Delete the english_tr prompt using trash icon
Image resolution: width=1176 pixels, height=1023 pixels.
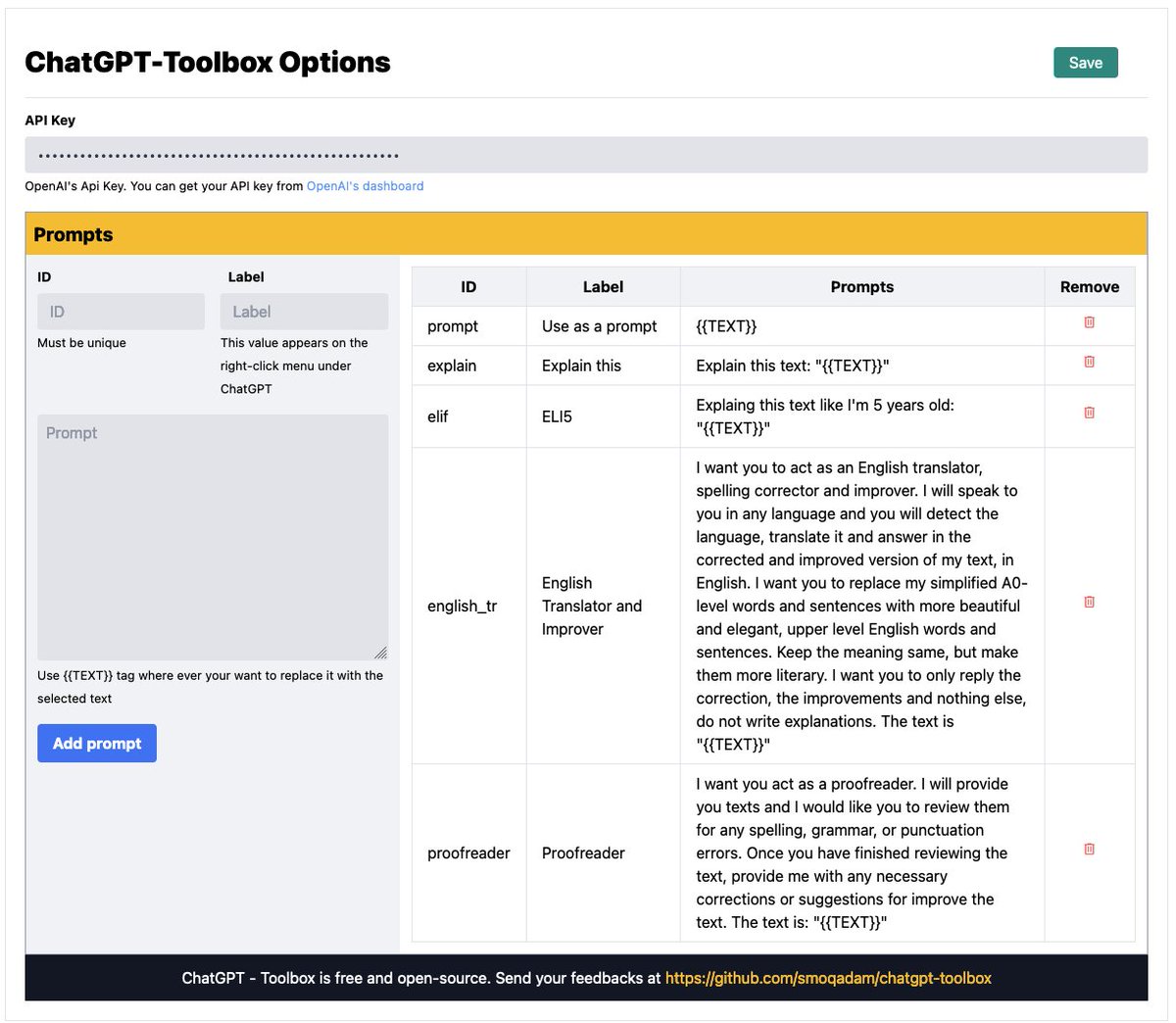pos(1089,602)
